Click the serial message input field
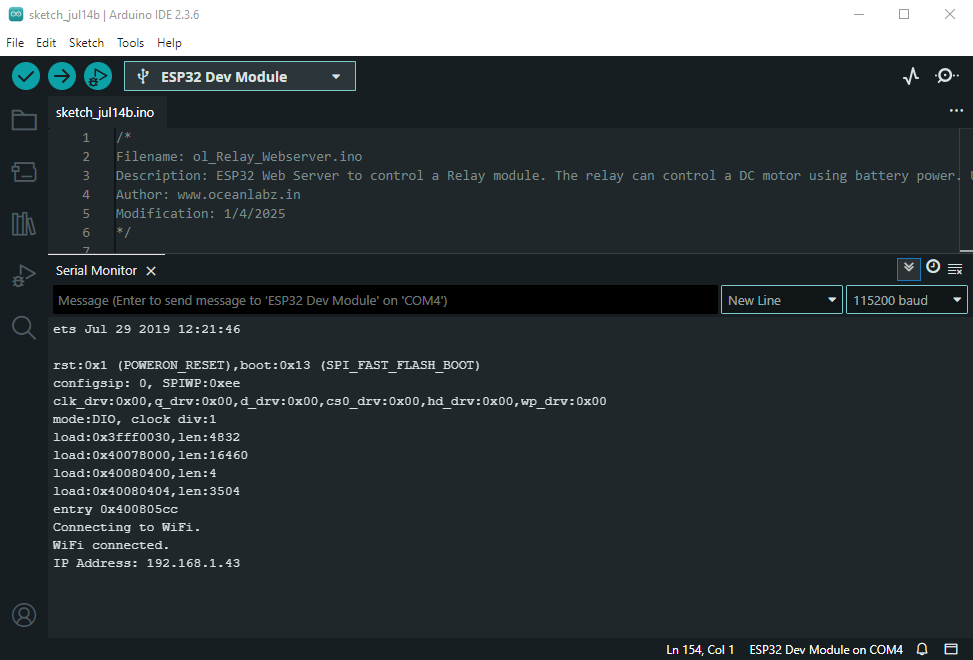973x660 pixels. [385, 300]
